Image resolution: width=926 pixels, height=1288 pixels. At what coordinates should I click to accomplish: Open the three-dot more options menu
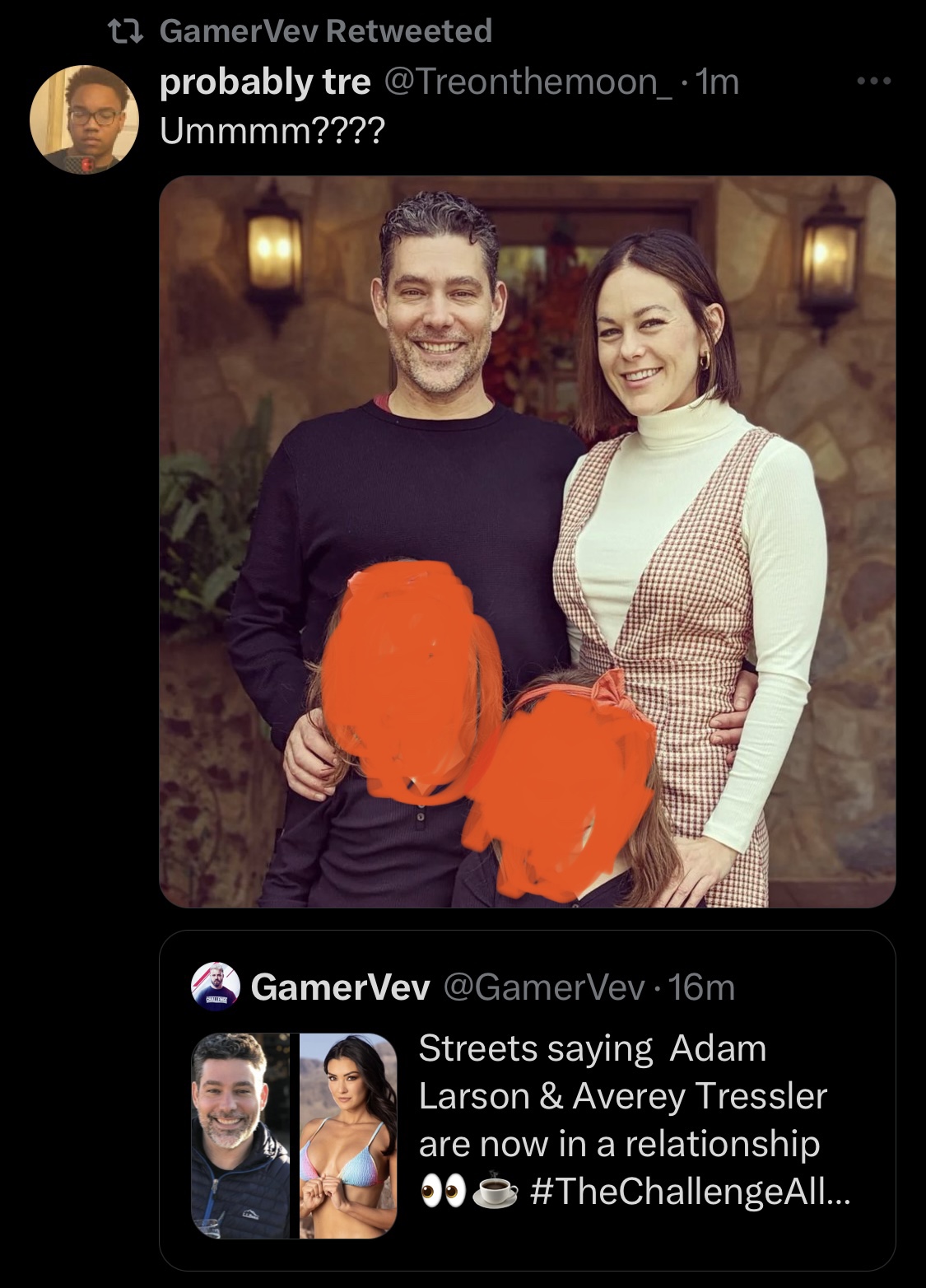(873, 82)
